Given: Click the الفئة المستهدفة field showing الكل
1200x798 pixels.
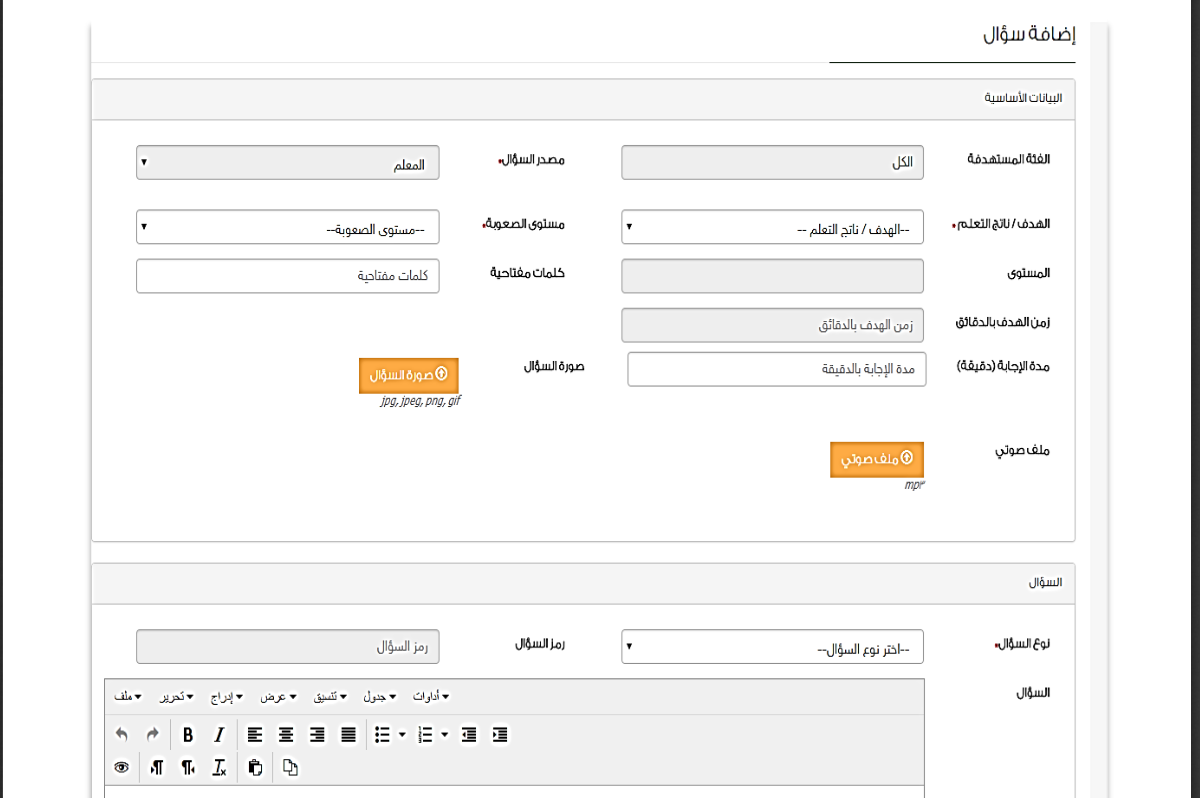Looking at the screenshot, I should click(x=773, y=163).
